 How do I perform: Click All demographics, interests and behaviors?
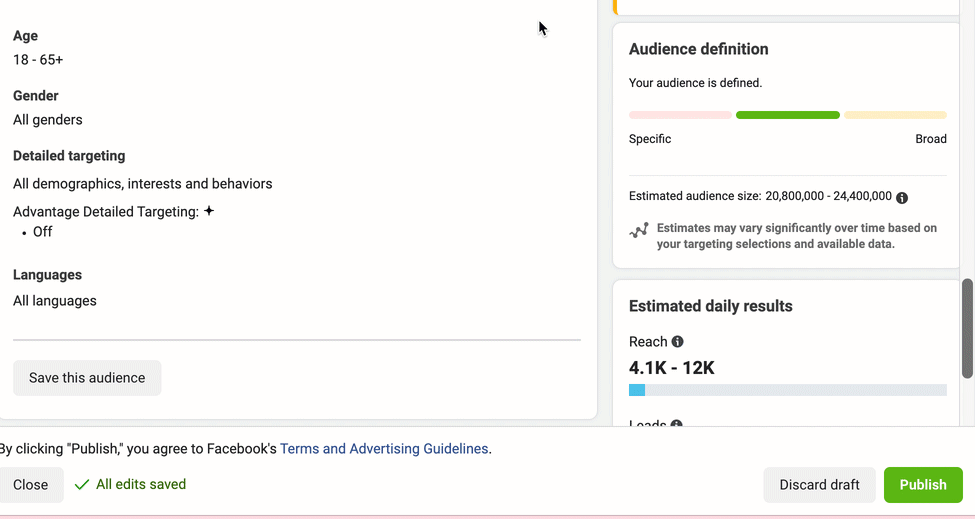click(142, 184)
